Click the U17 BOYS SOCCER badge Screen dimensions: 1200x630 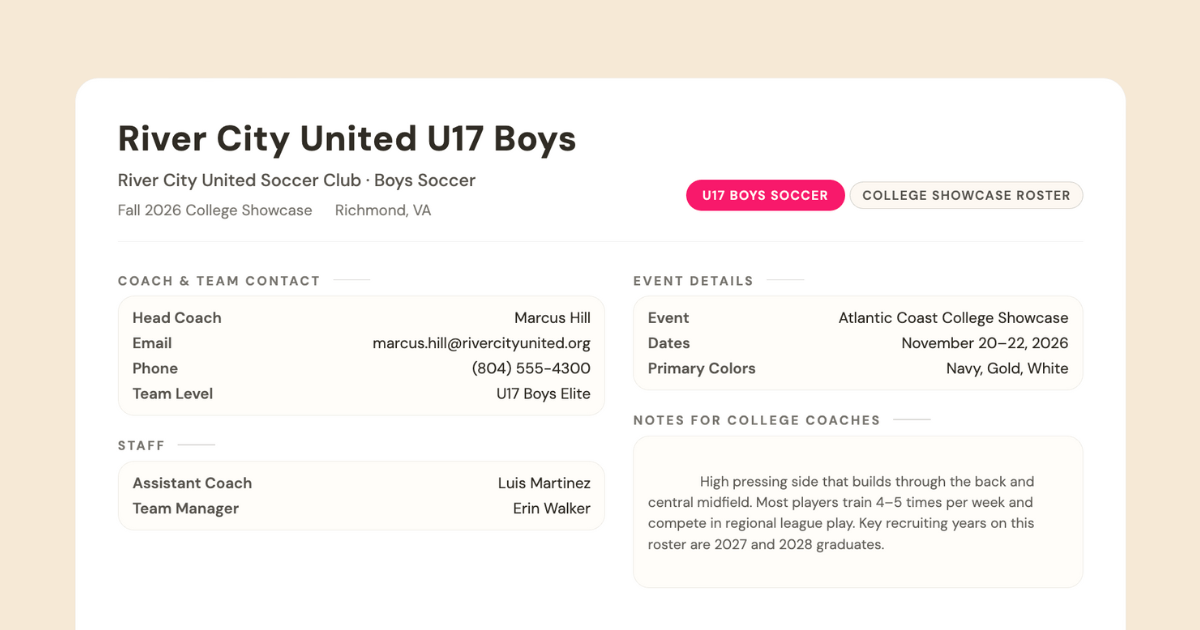[x=765, y=195]
